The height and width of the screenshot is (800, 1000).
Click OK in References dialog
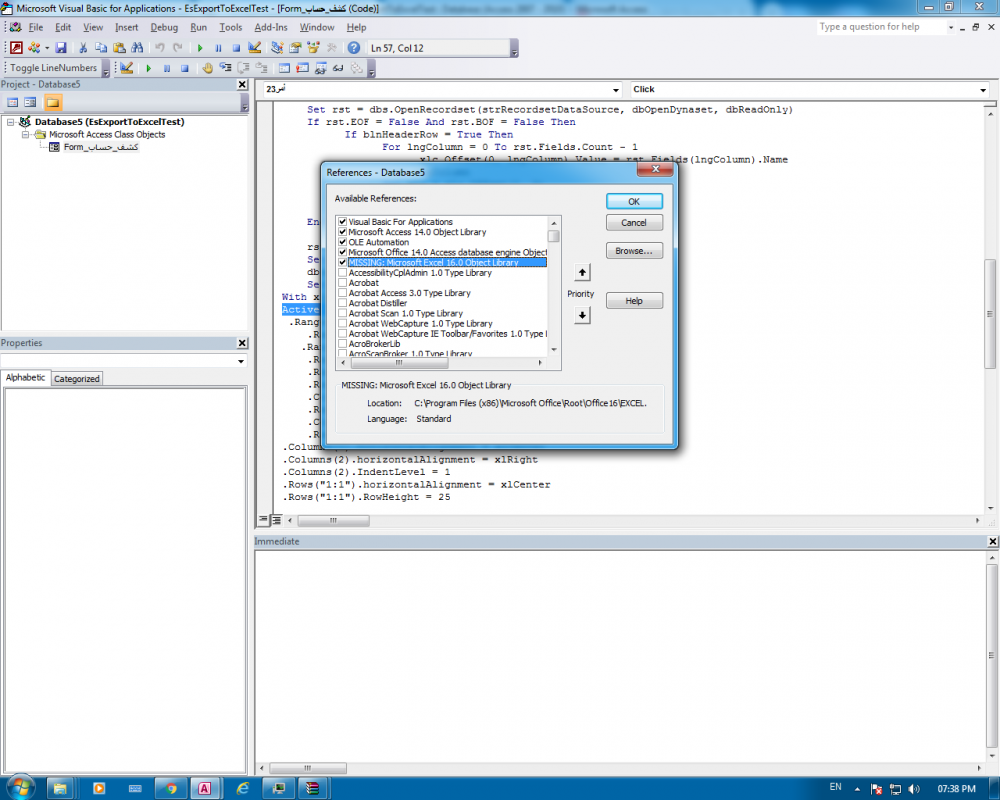[634, 202]
